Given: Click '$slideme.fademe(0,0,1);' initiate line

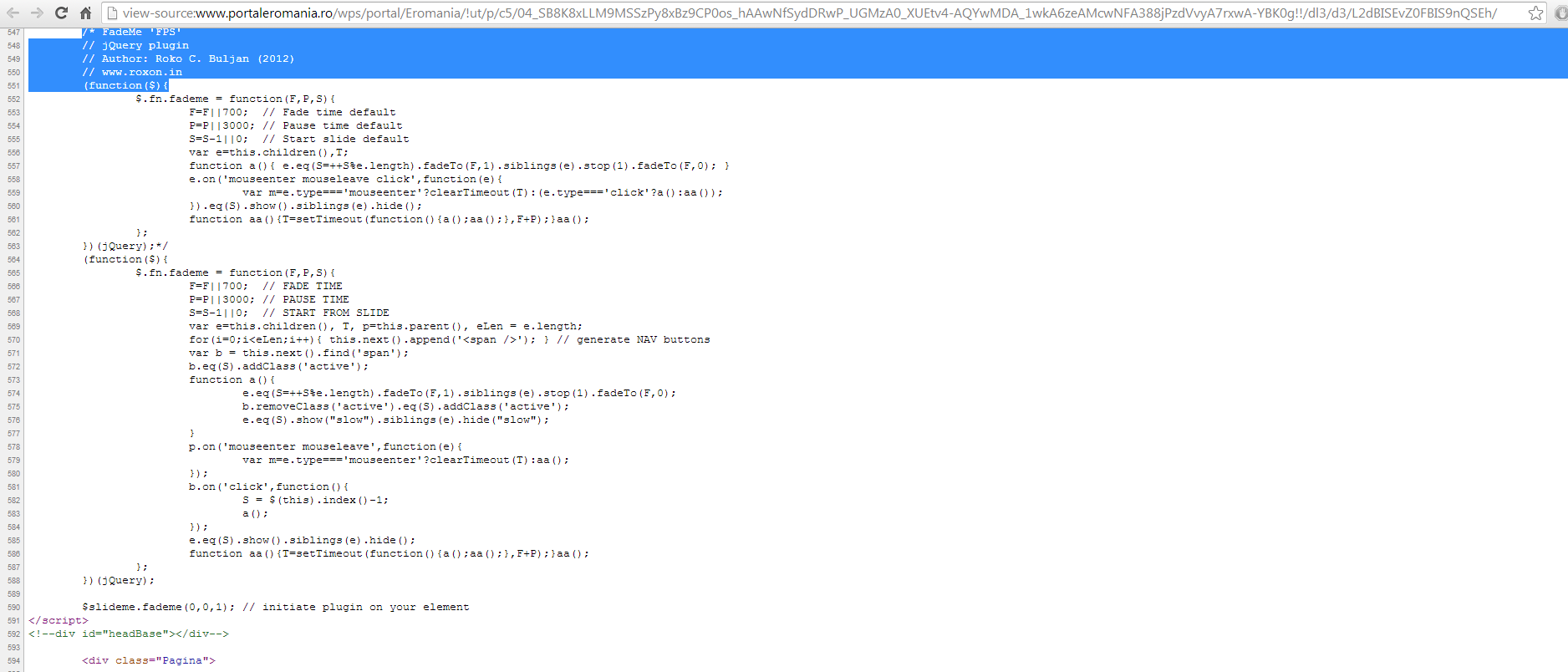Looking at the screenshot, I should [159, 607].
